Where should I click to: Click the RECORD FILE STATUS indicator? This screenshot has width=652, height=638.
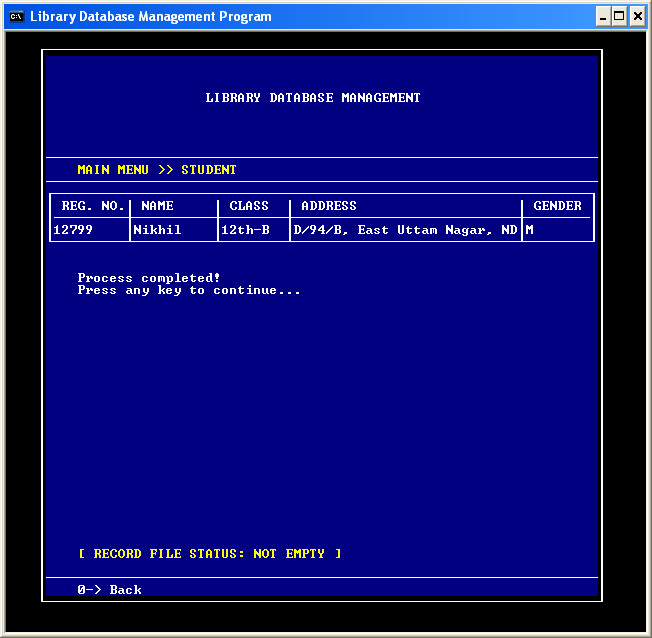tap(209, 554)
